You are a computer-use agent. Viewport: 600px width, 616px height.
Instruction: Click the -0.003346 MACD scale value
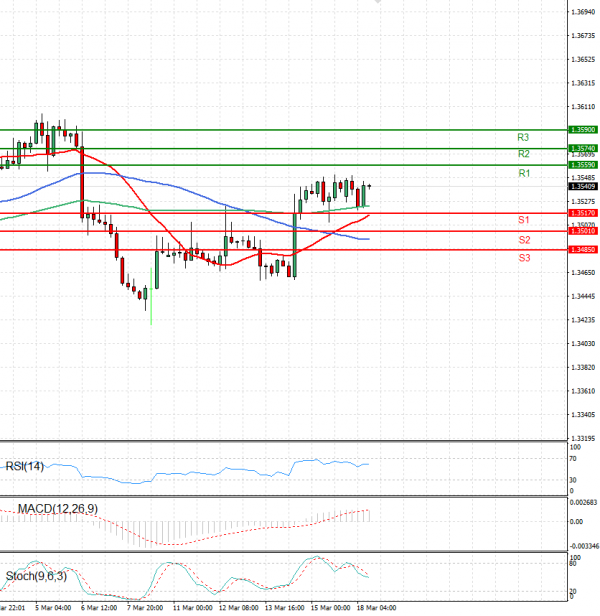(x=585, y=546)
